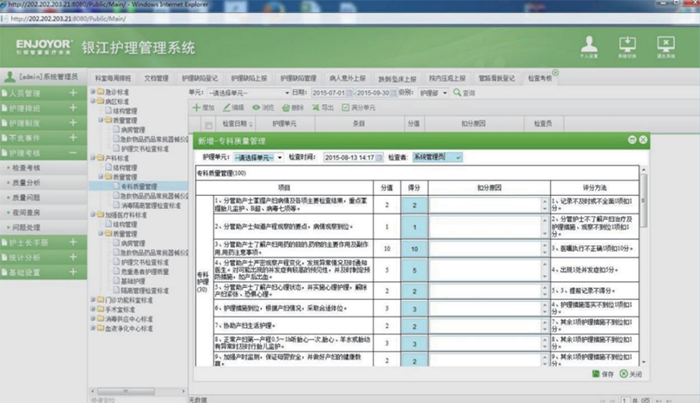Select the 危重患者护理质量 tree item
700x403 pixels.
(x=145, y=271)
